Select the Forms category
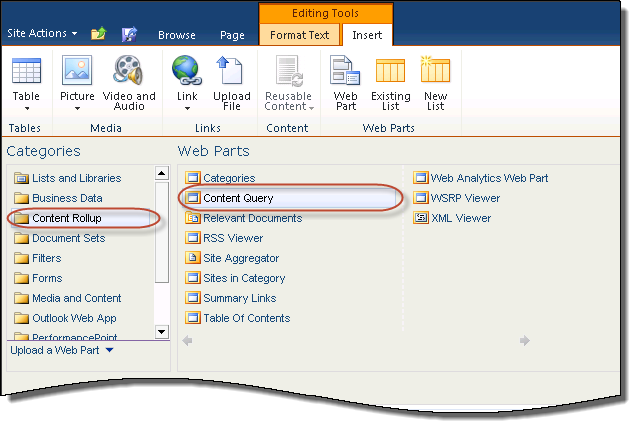 pos(38,278)
